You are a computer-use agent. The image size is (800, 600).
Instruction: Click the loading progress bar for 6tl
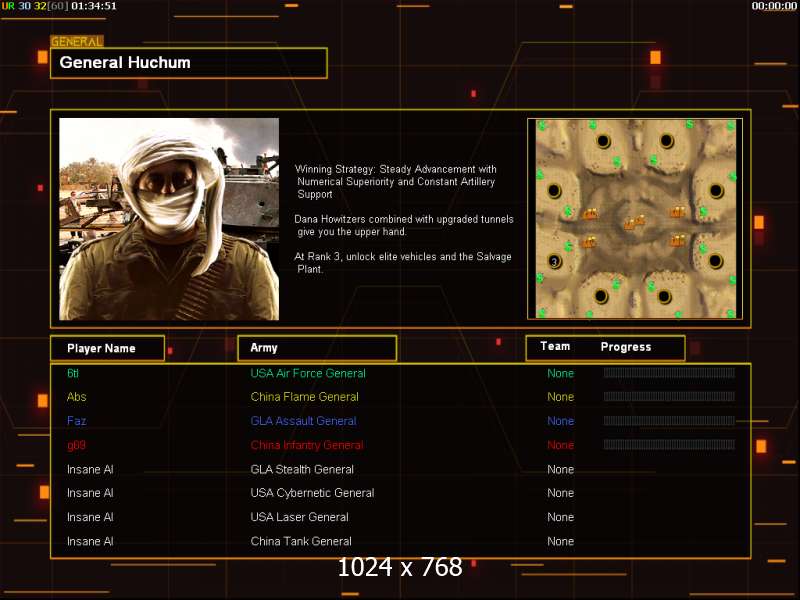[x=669, y=373]
